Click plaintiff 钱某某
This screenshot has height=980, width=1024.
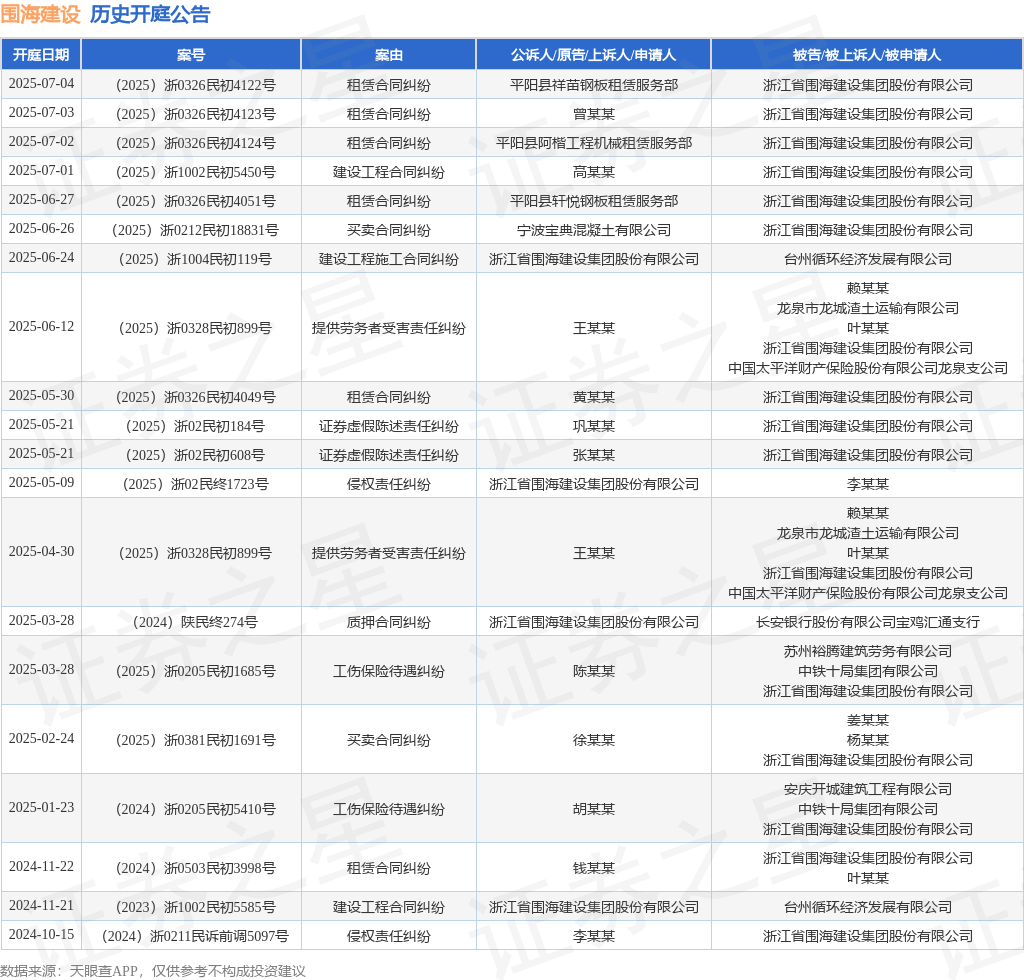(x=594, y=868)
